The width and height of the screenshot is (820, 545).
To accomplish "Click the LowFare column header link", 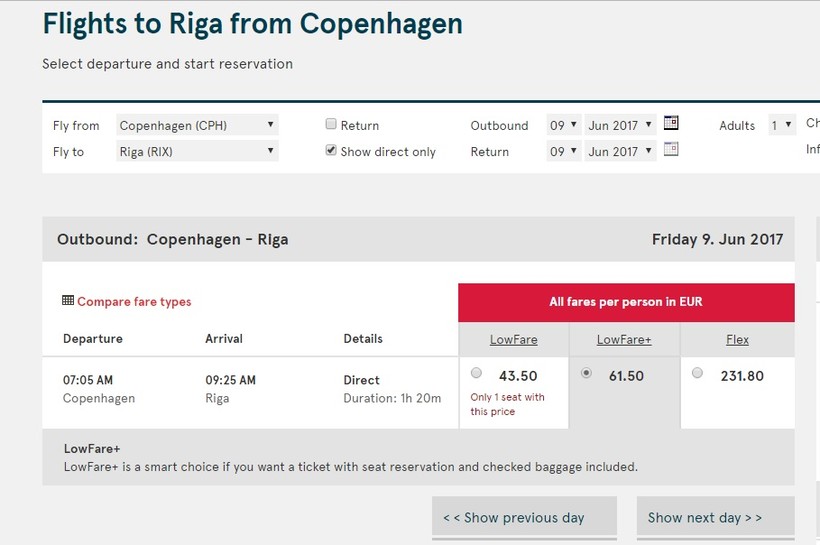I will (513, 340).
